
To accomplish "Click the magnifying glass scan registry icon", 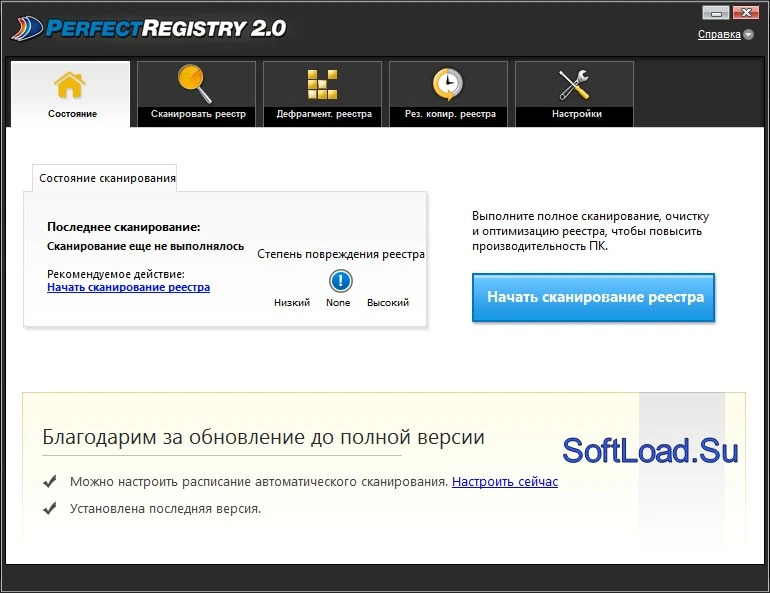I will [x=195, y=83].
